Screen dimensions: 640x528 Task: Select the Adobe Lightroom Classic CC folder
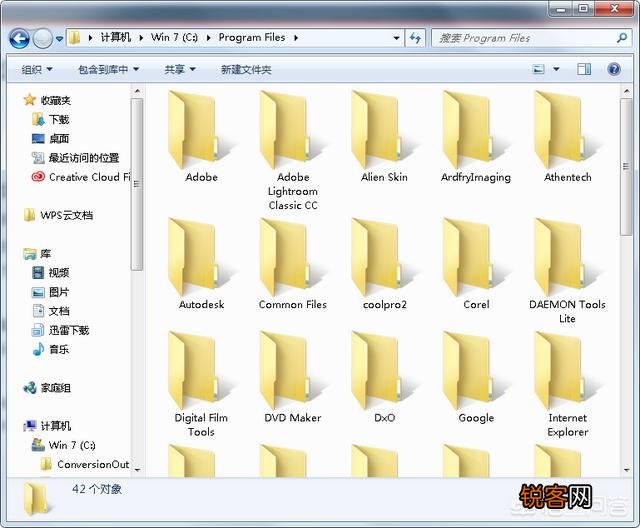293,150
